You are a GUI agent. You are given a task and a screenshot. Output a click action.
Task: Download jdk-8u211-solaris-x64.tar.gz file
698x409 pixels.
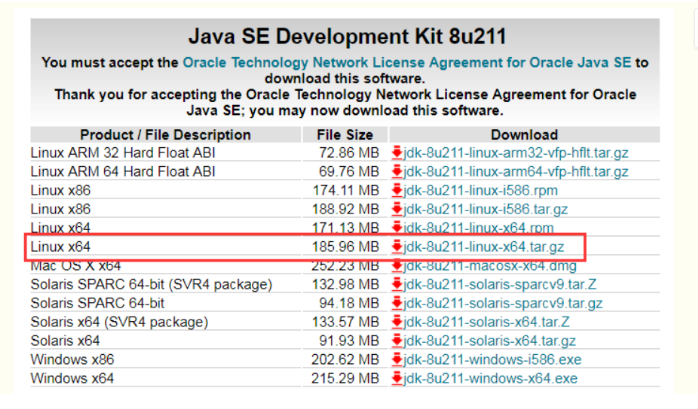tap(489, 340)
